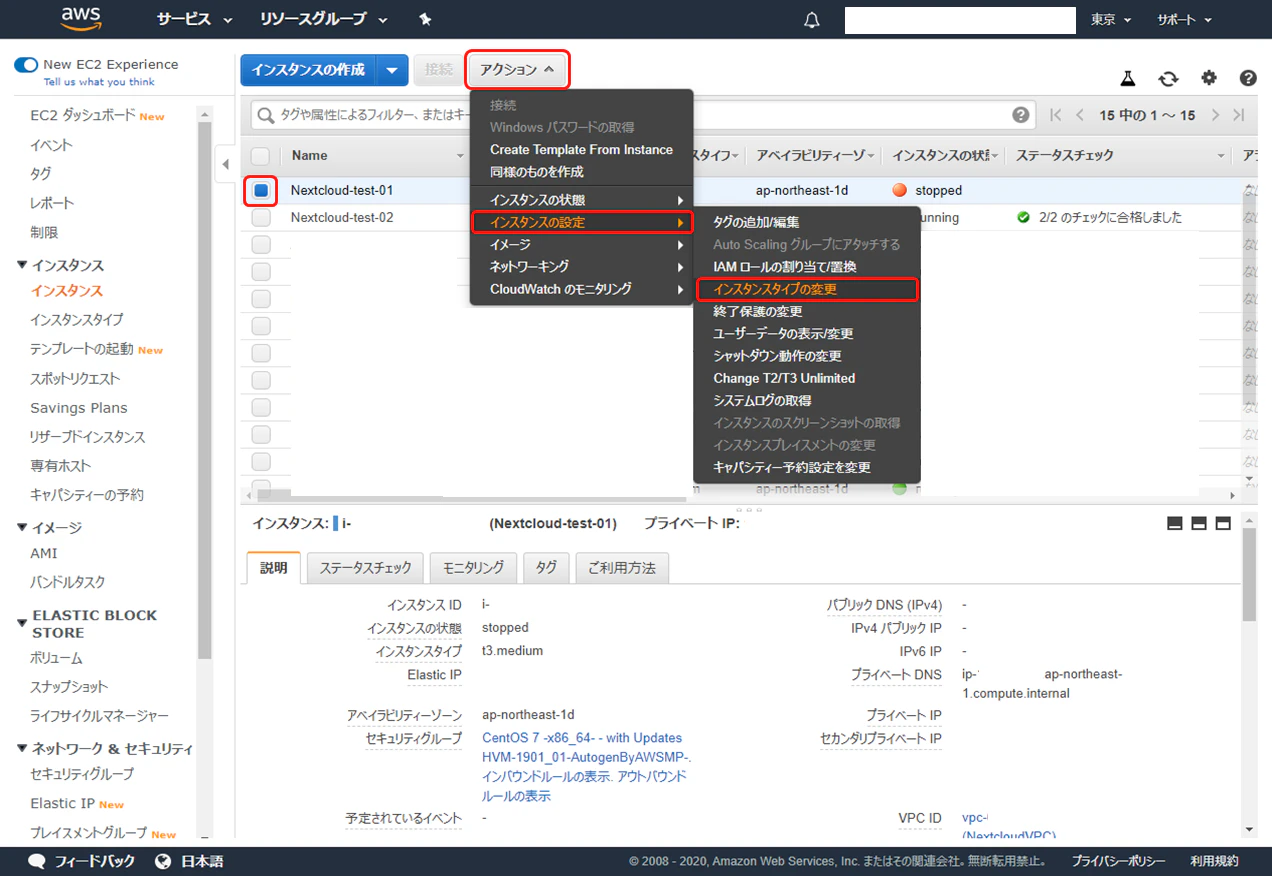This screenshot has height=876, width=1272.
Task: Toggle the select-all header checkbox
Action: [x=260, y=155]
